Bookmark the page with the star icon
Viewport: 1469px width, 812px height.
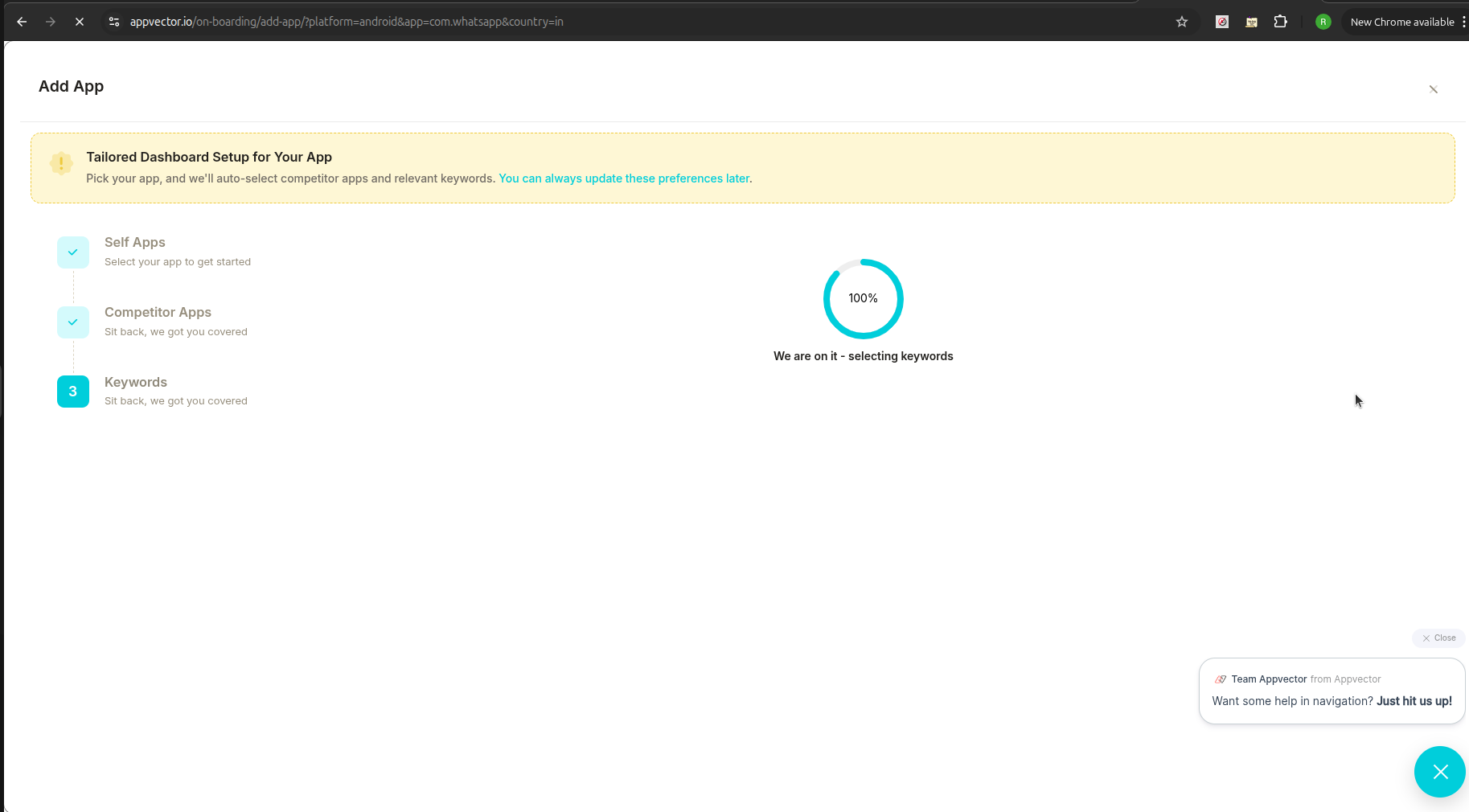click(x=1182, y=22)
